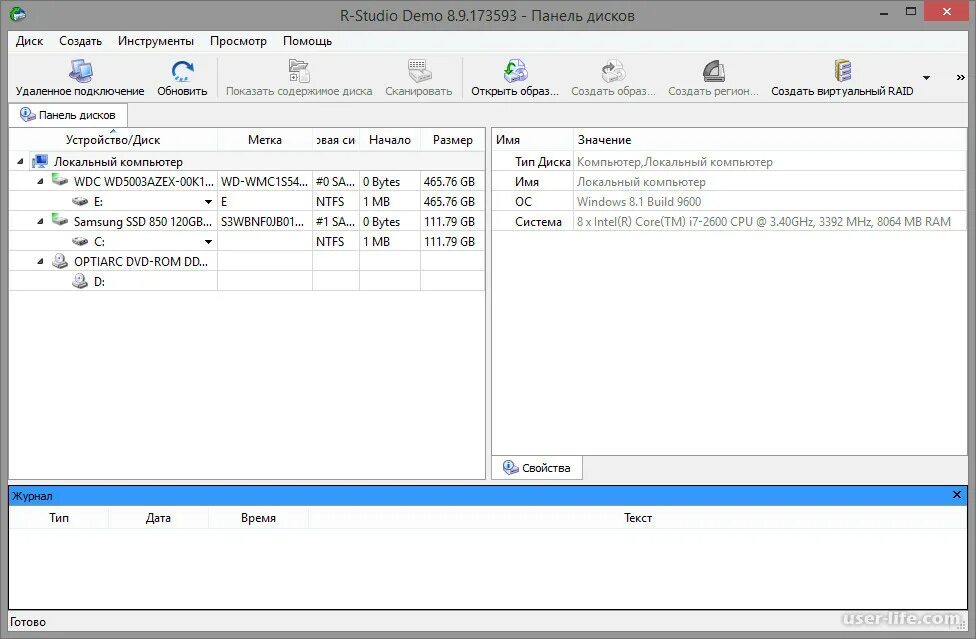Click the Local computer (Локальный компьютер) icon
Image resolution: width=976 pixels, height=639 pixels.
[40, 162]
